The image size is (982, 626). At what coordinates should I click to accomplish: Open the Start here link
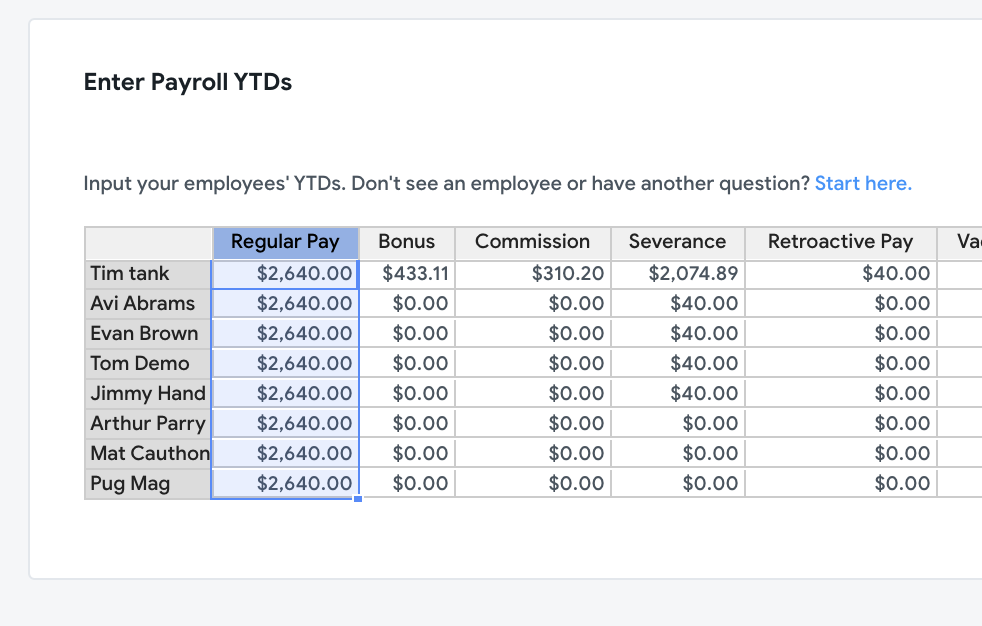pyautogui.click(x=863, y=183)
